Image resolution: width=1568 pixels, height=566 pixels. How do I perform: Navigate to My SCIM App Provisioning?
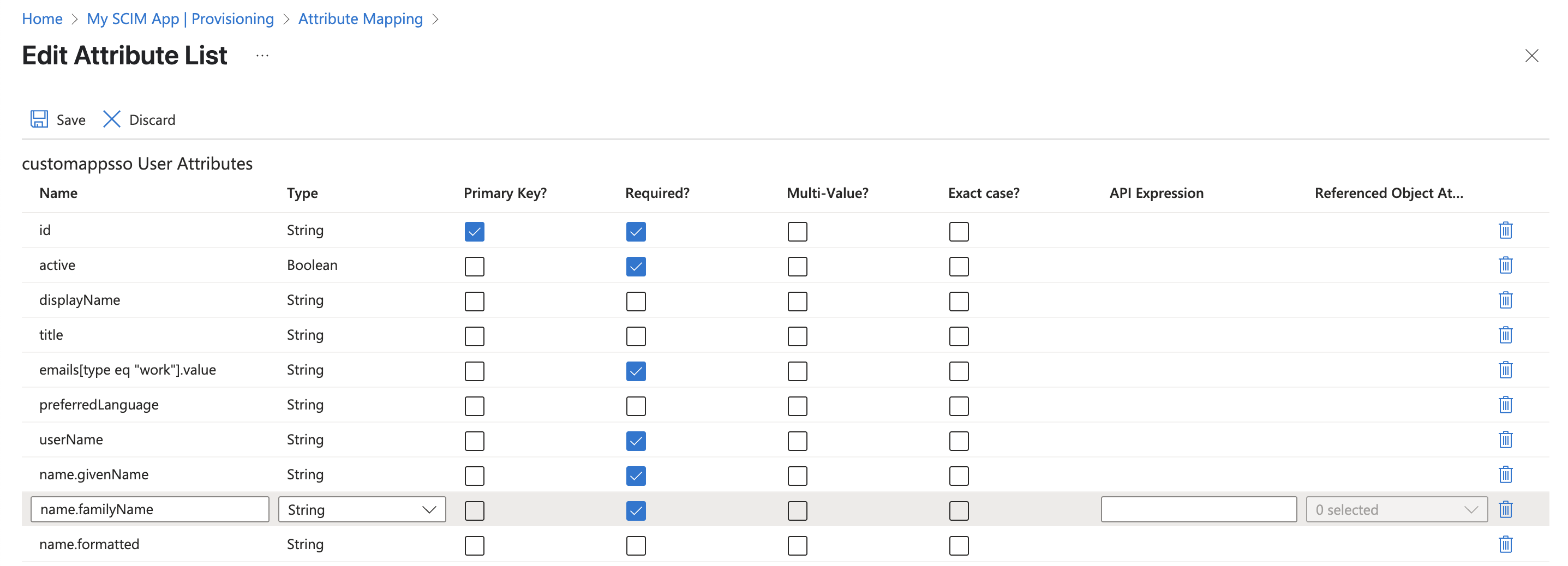(x=180, y=19)
